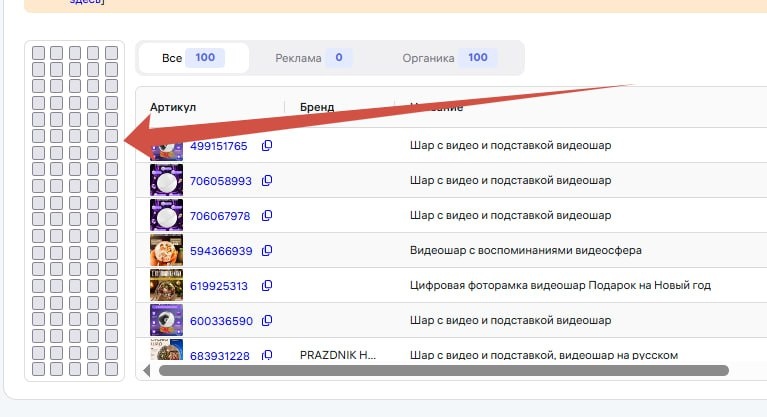This screenshot has width=767, height=417.
Task: Select the PRAZDNIK H... brand cell
Action: coord(338,355)
